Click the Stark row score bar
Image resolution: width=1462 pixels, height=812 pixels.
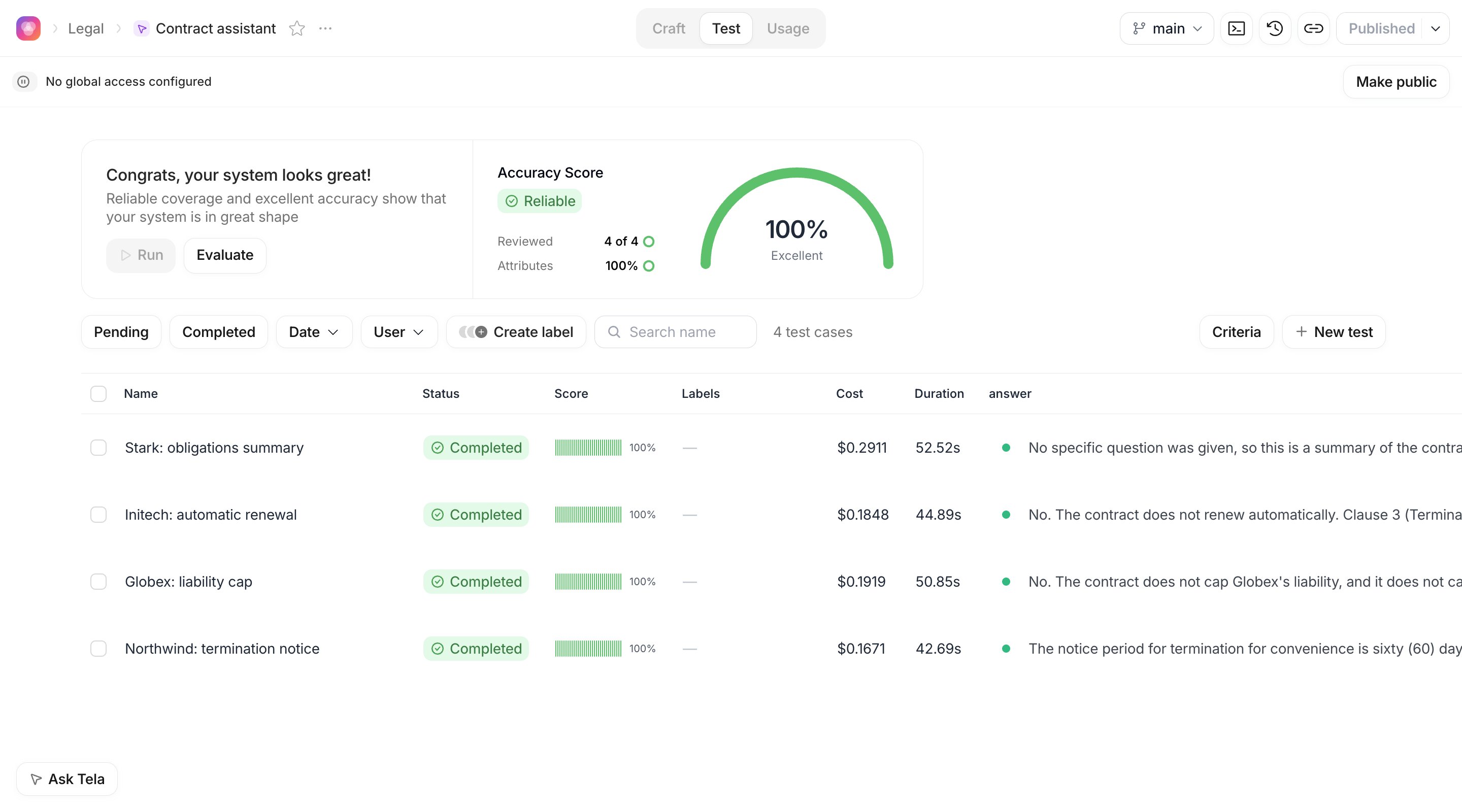(588, 448)
